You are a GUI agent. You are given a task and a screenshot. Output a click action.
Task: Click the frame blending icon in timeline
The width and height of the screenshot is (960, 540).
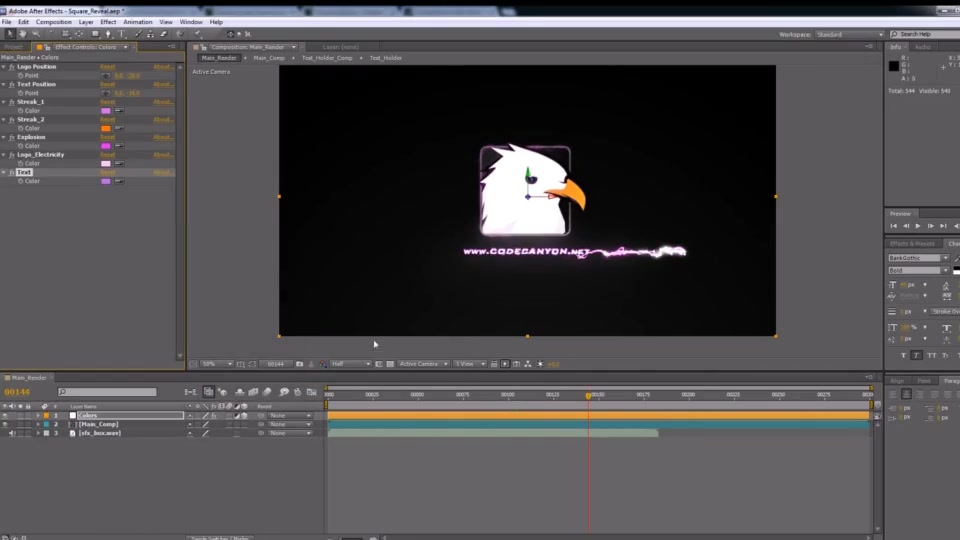click(x=253, y=392)
